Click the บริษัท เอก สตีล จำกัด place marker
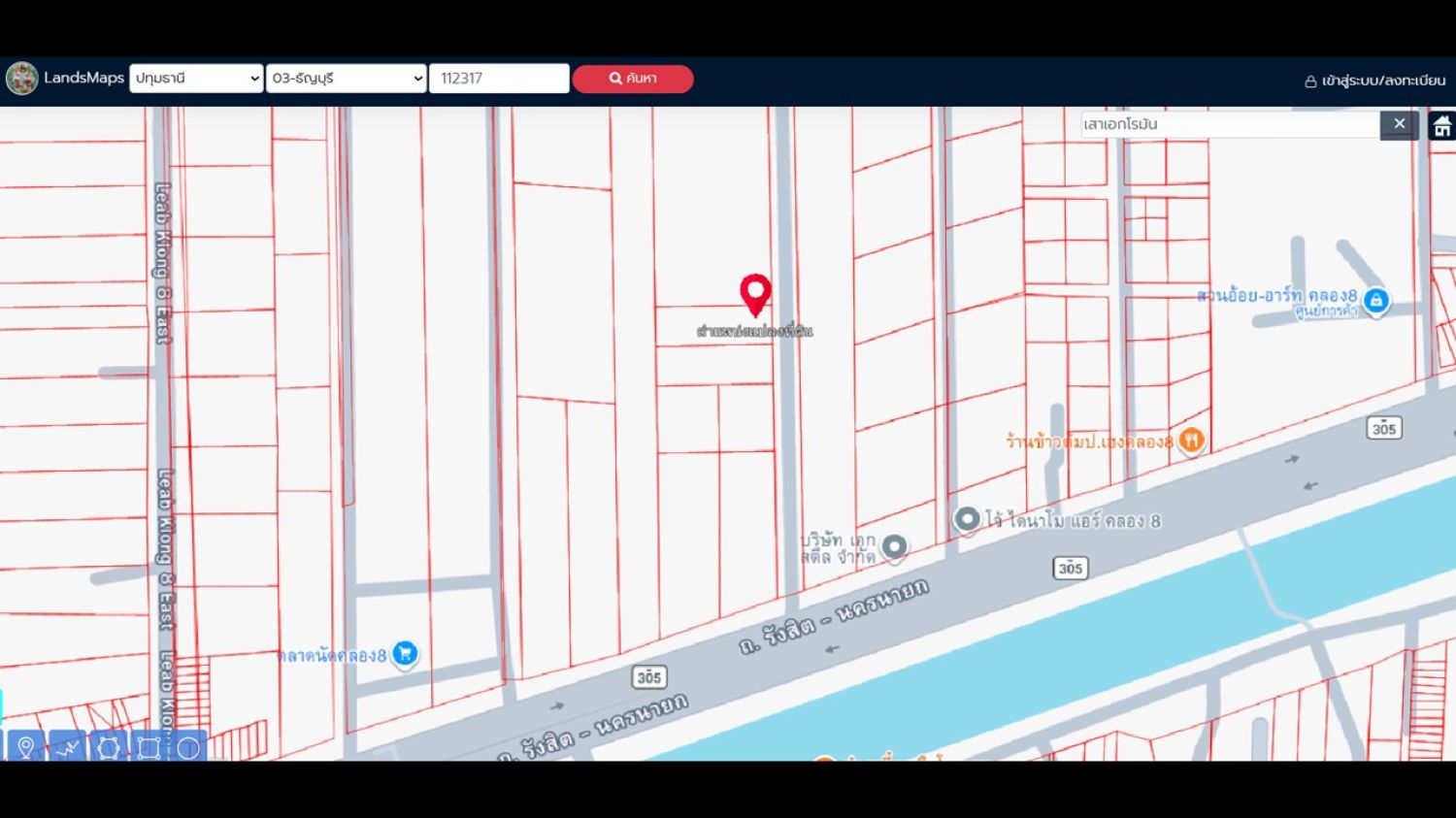The width and height of the screenshot is (1456, 818). pyautogui.click(x=894, y=547)
